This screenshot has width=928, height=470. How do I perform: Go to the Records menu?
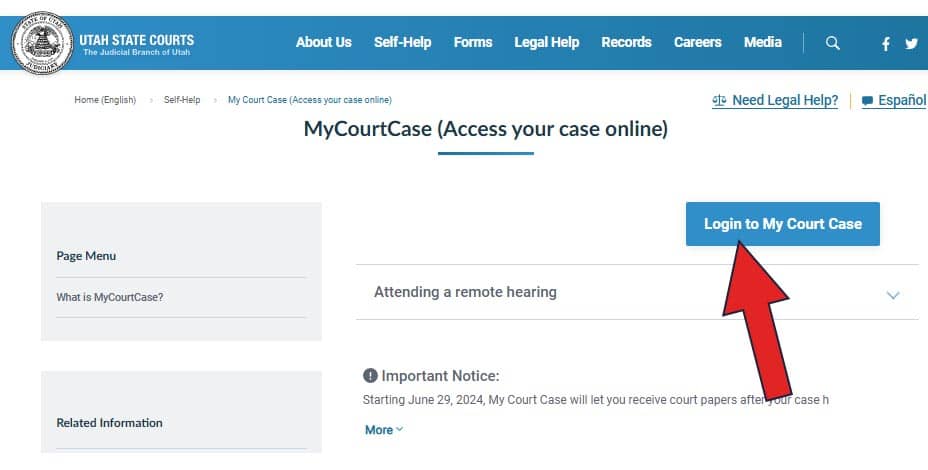626,42
